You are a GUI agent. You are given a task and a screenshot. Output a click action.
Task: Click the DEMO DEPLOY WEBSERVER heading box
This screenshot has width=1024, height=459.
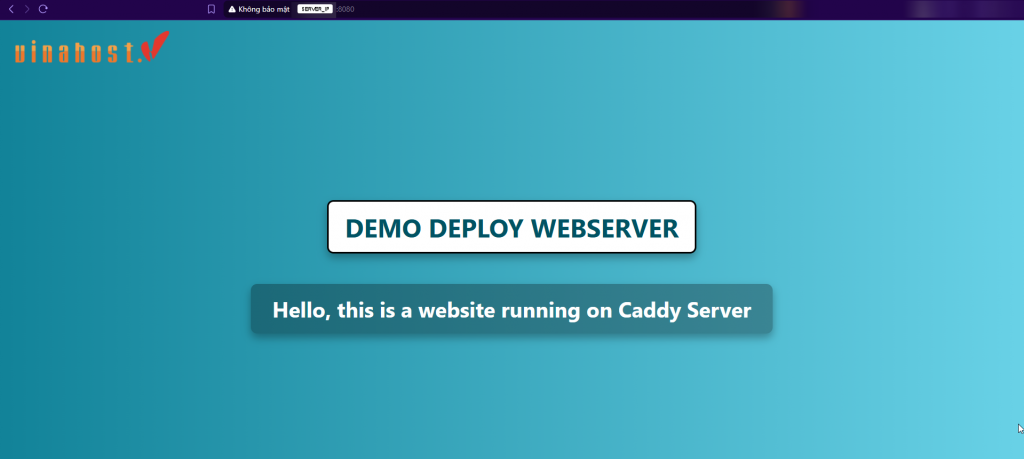[511, 228]
